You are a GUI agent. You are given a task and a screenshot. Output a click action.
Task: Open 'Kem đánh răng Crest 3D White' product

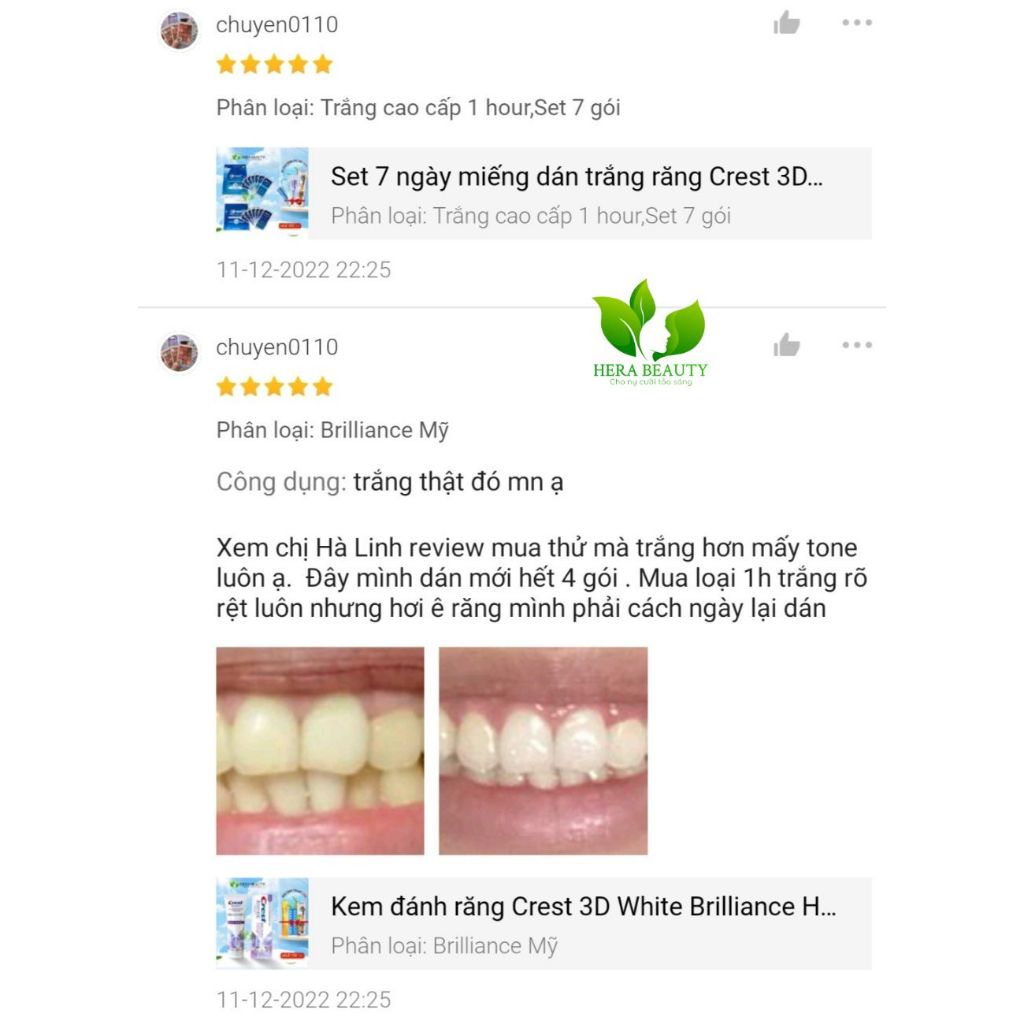tap(583, 906)
